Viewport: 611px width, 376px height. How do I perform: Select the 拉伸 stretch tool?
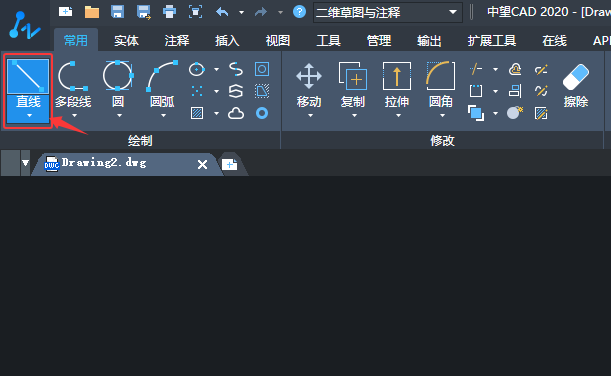pyautogui.click(x=397, y=85)
